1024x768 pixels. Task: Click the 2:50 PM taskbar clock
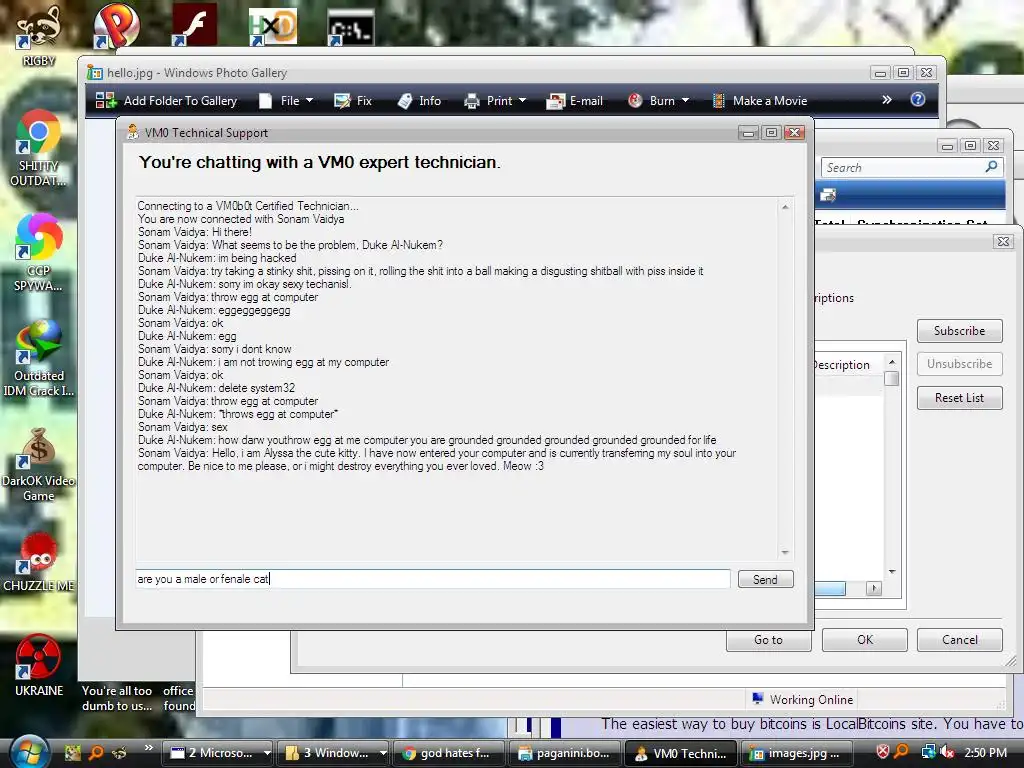pos(985,752)
